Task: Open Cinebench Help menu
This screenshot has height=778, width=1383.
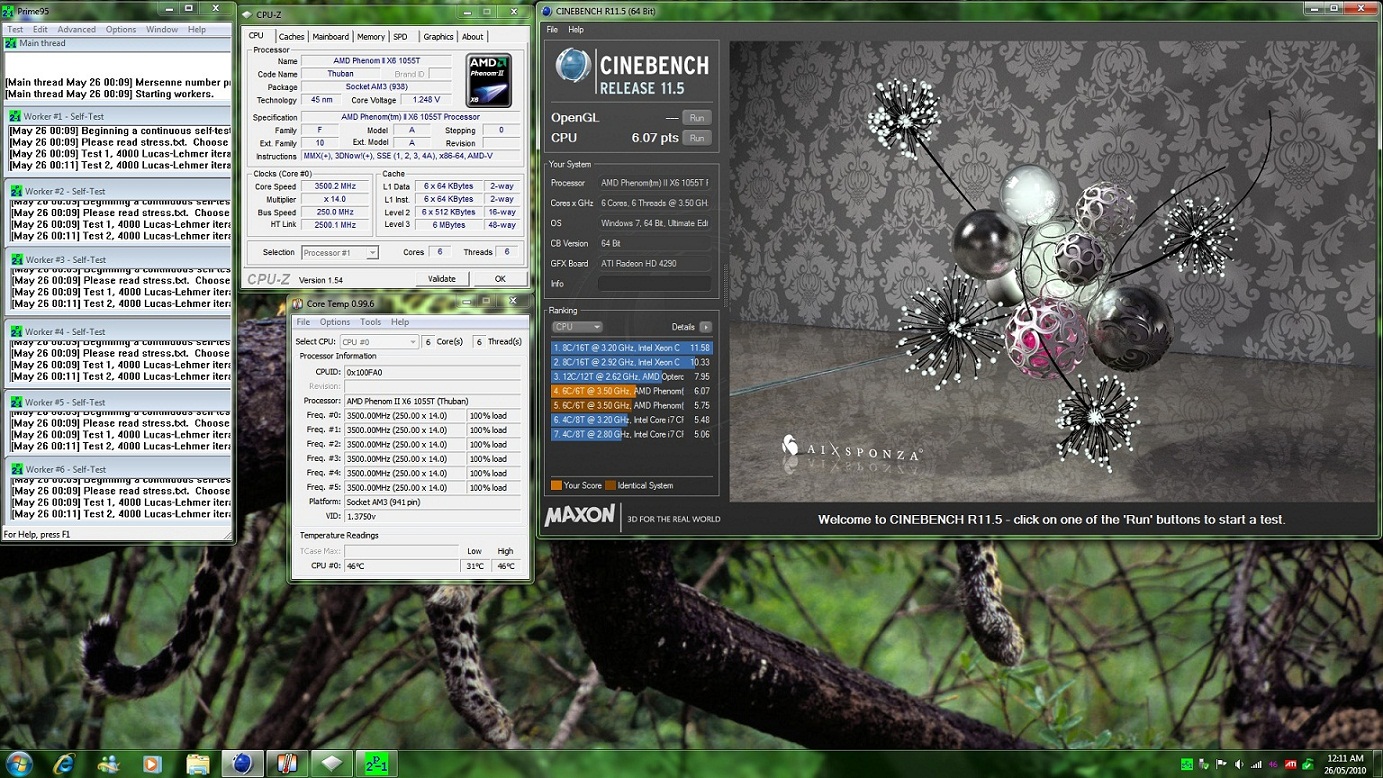Action: (576, 30)
